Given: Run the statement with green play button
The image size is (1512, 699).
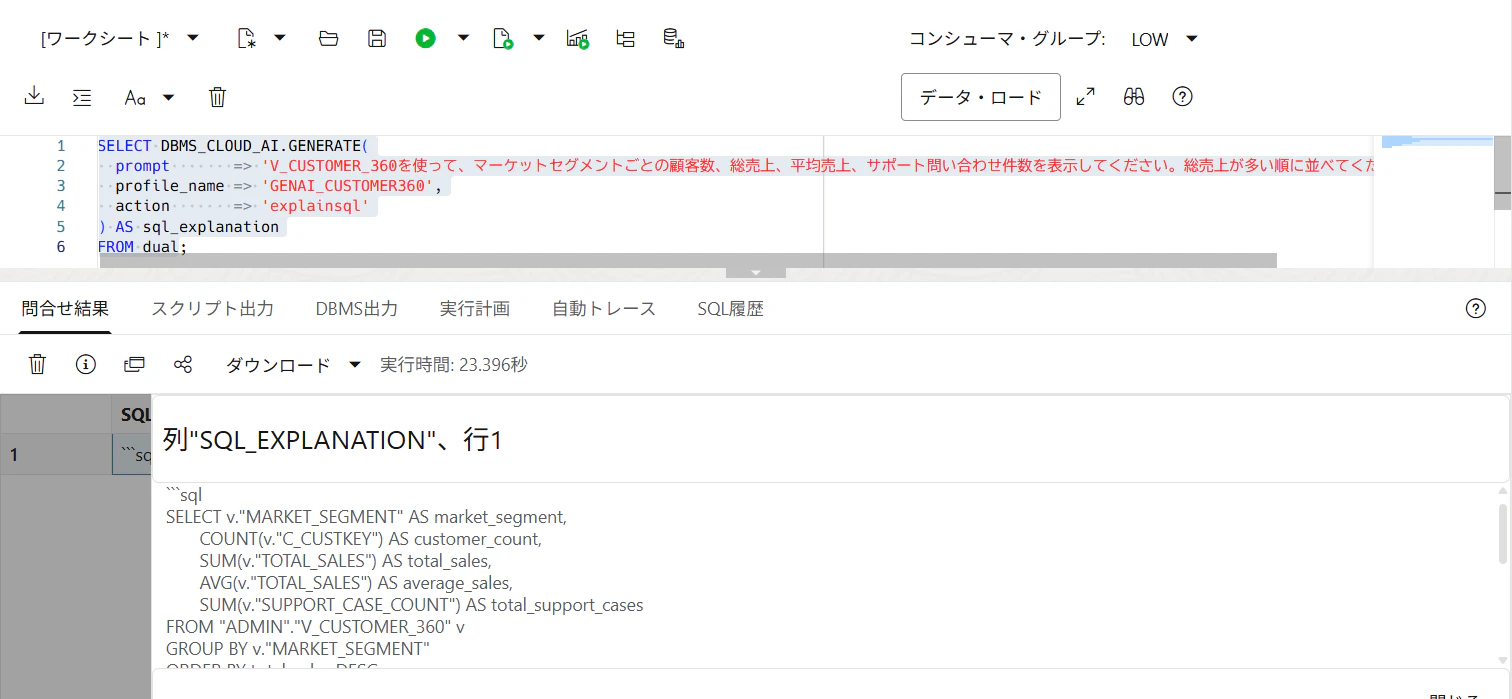Looking at the screenshot, I should coord(426,38).
